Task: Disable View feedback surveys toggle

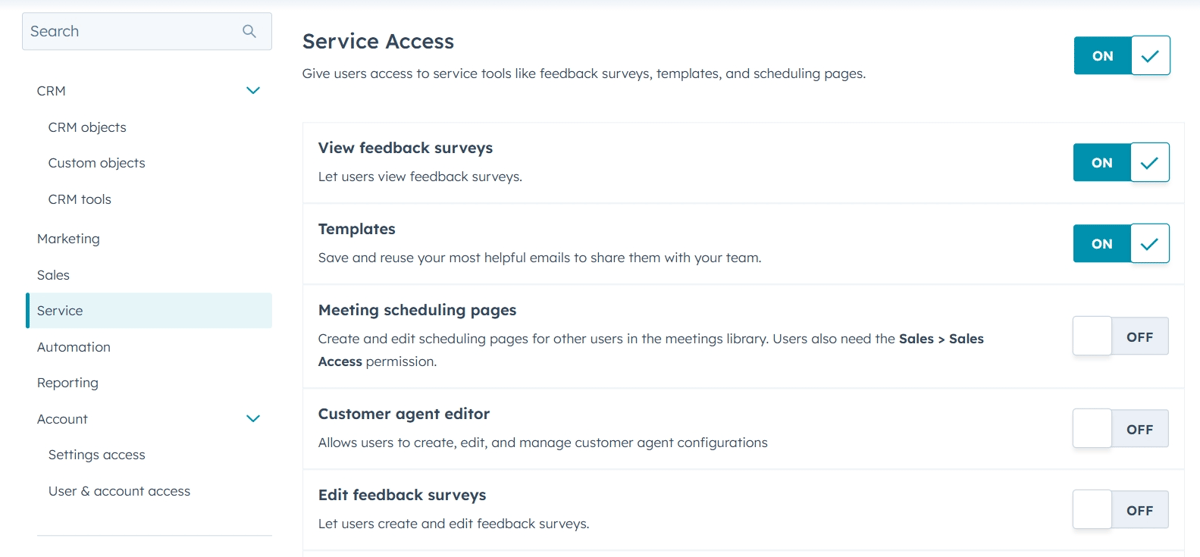Action: [x=1121, y=162]
